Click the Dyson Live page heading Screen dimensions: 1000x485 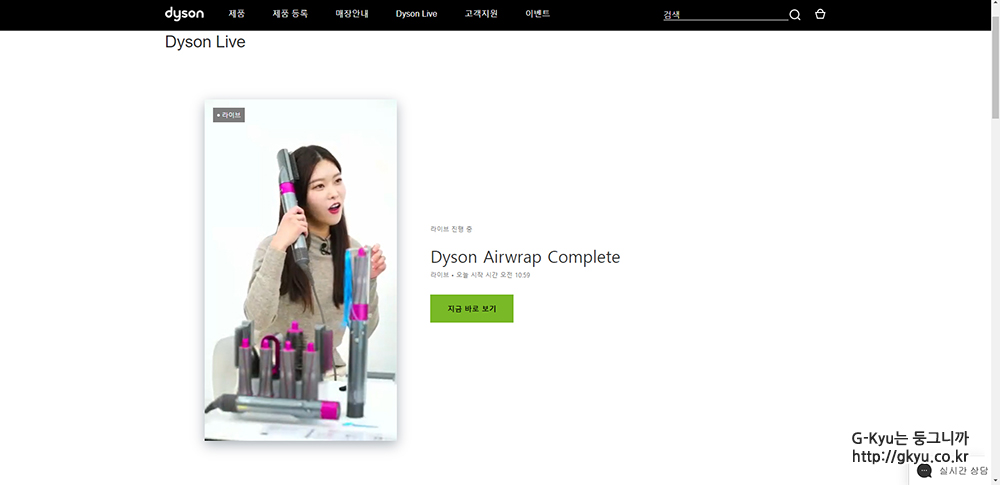[205, 42]
